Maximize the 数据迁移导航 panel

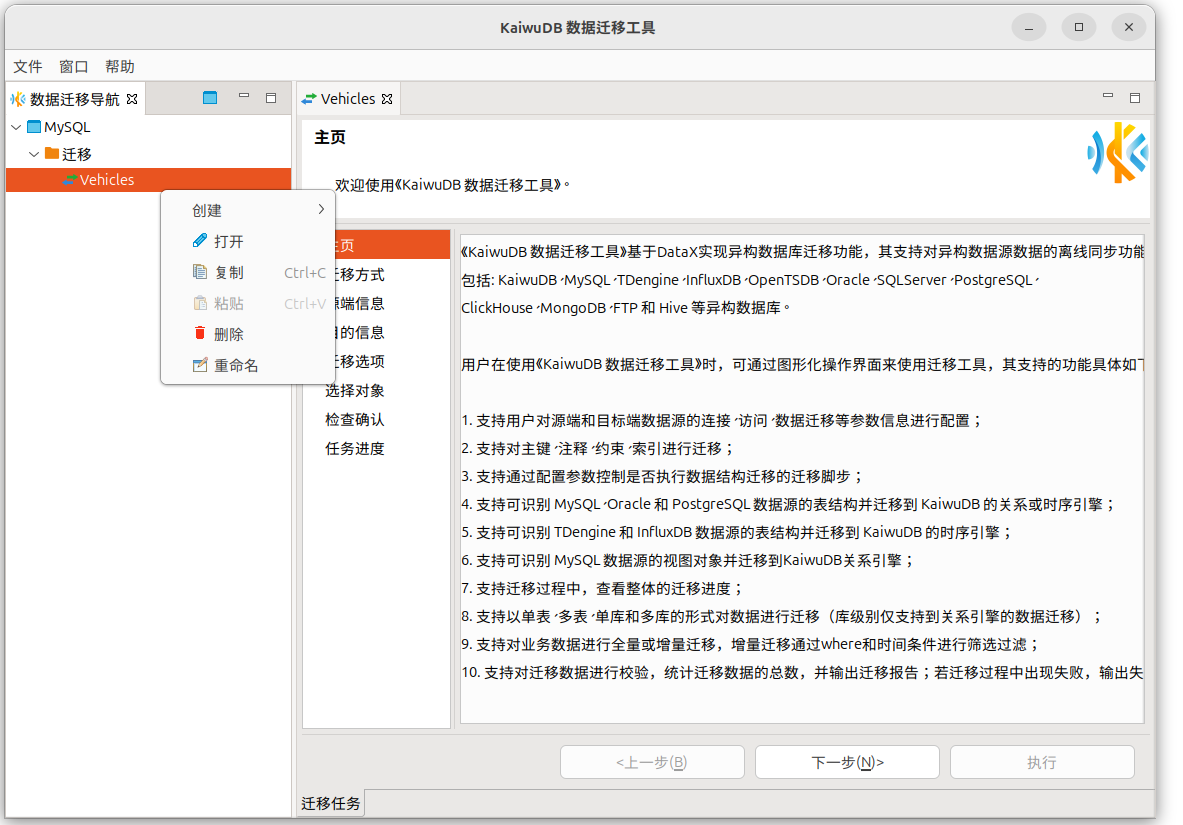pos(271,98)
